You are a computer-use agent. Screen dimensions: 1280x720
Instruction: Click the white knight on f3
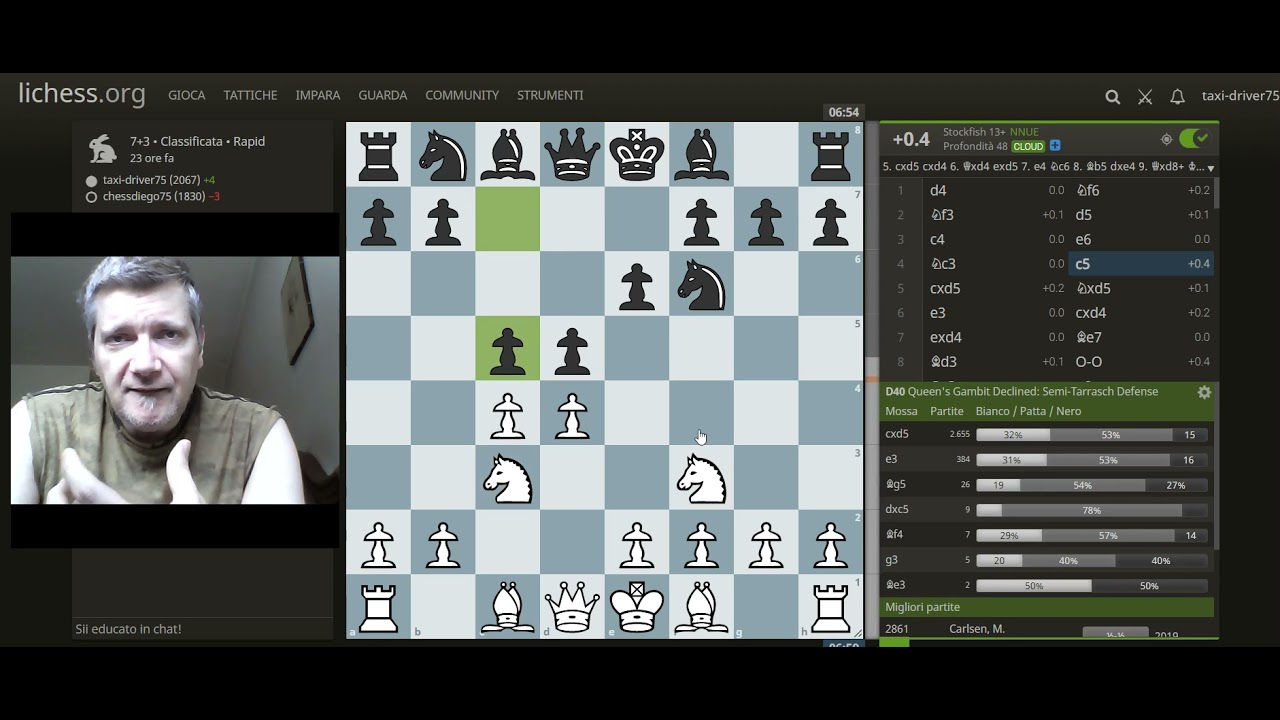coord(701,477)
